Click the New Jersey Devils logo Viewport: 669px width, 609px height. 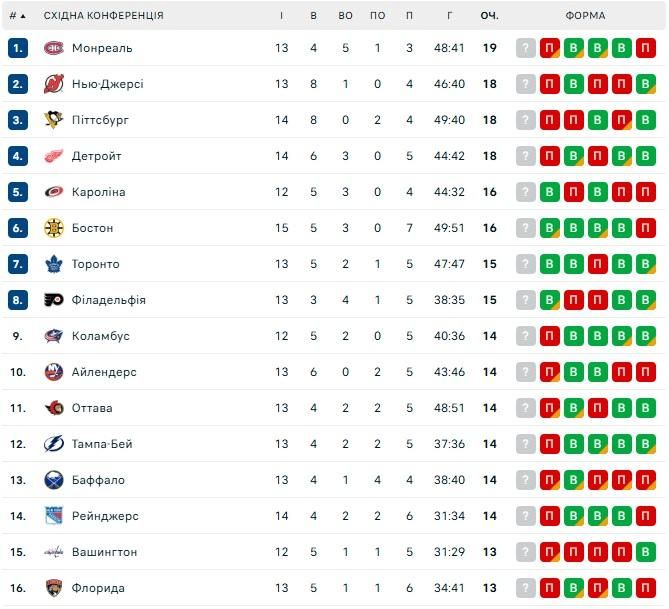54,84
